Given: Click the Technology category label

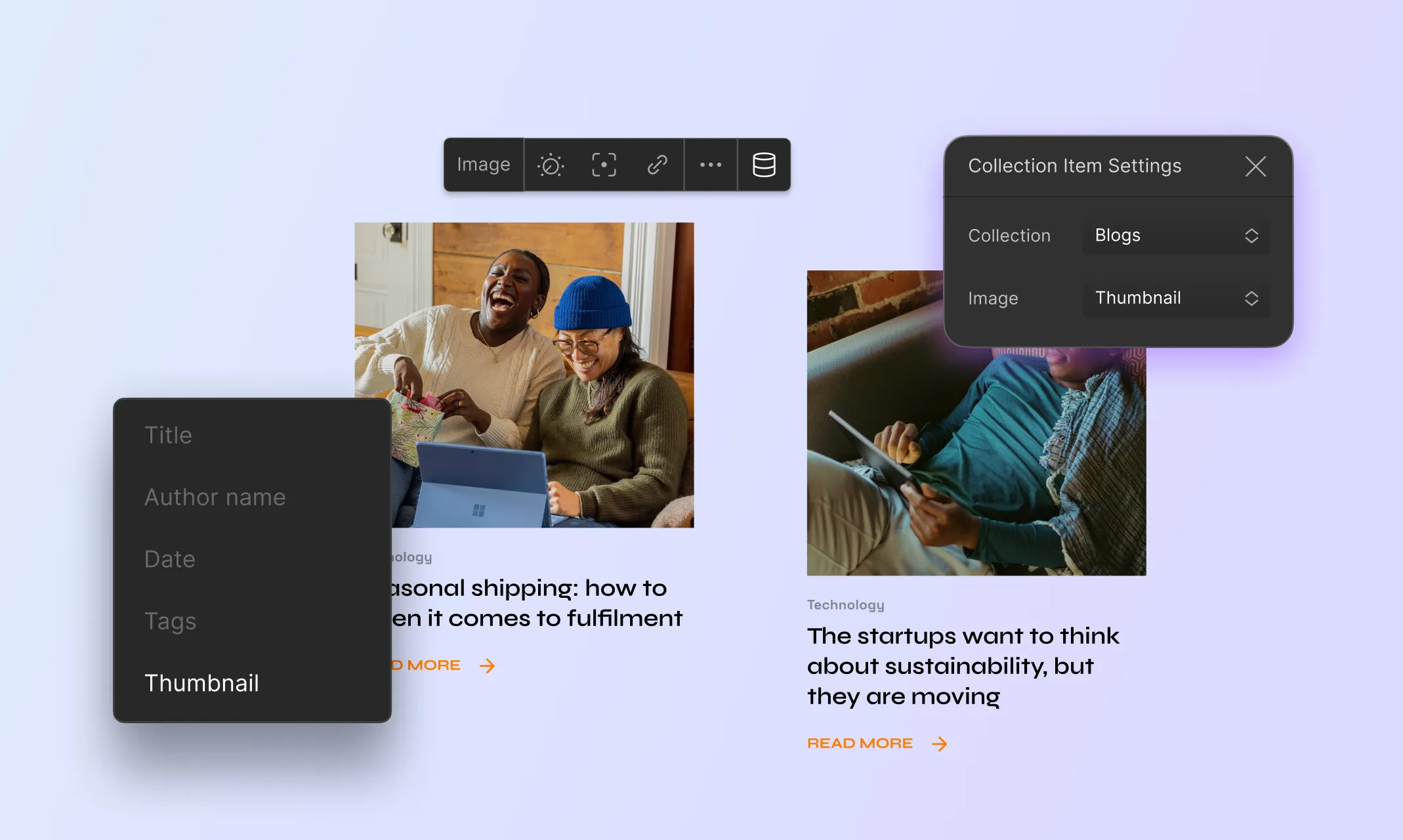Looking at the screenshot, I should (844, 604).
